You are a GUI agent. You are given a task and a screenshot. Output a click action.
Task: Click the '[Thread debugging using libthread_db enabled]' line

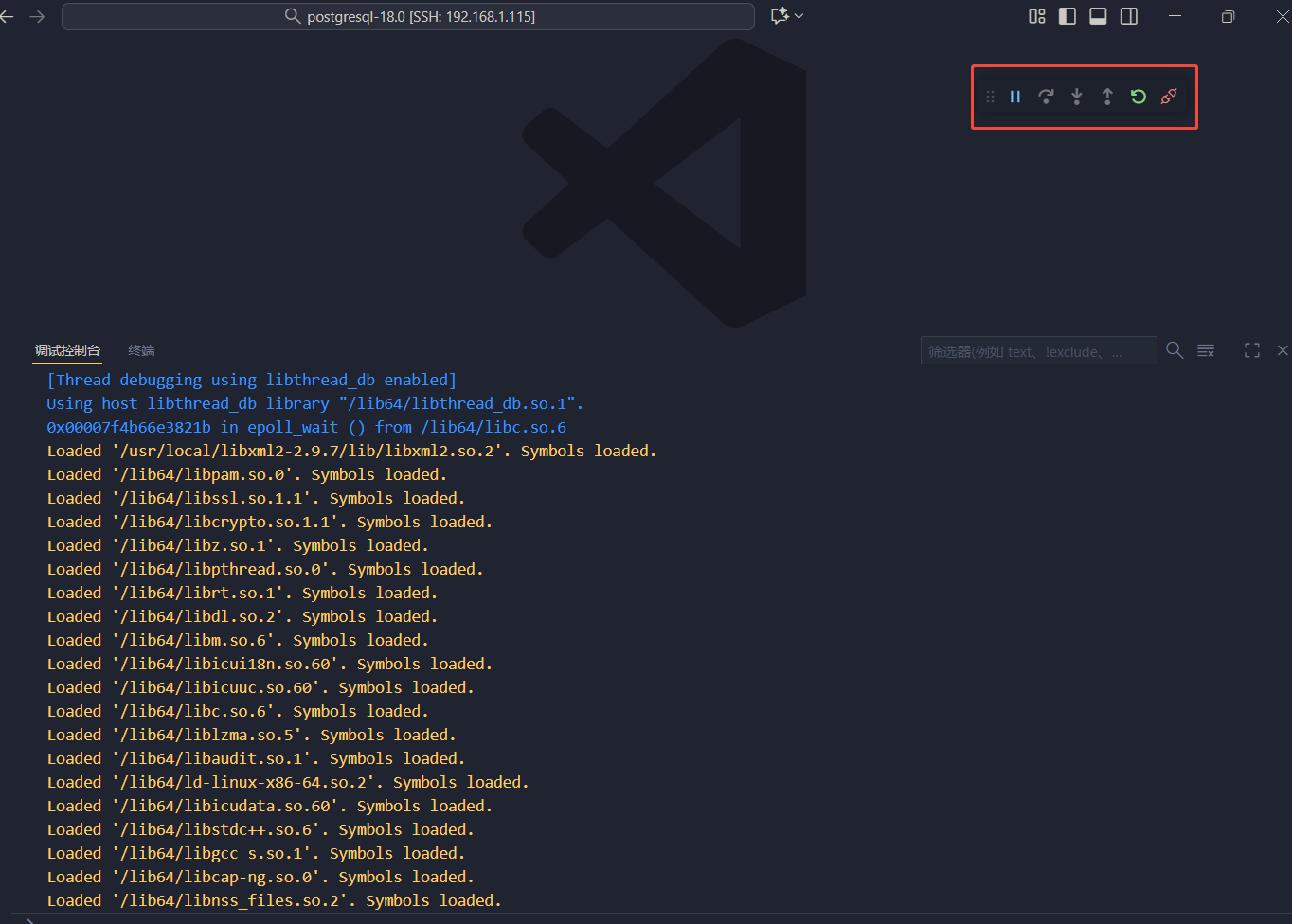pos(252,380)
